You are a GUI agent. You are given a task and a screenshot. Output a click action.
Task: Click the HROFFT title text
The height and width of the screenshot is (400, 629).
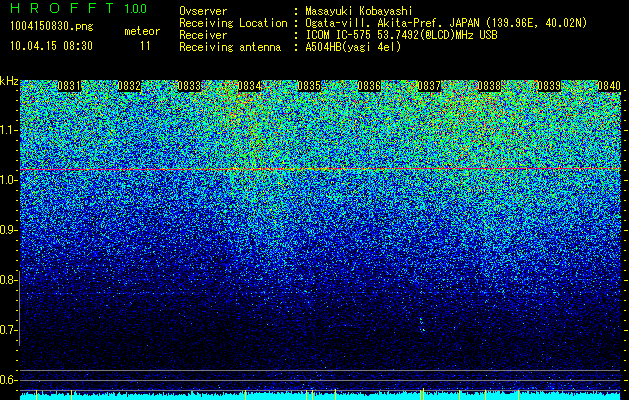pos(62,8)
